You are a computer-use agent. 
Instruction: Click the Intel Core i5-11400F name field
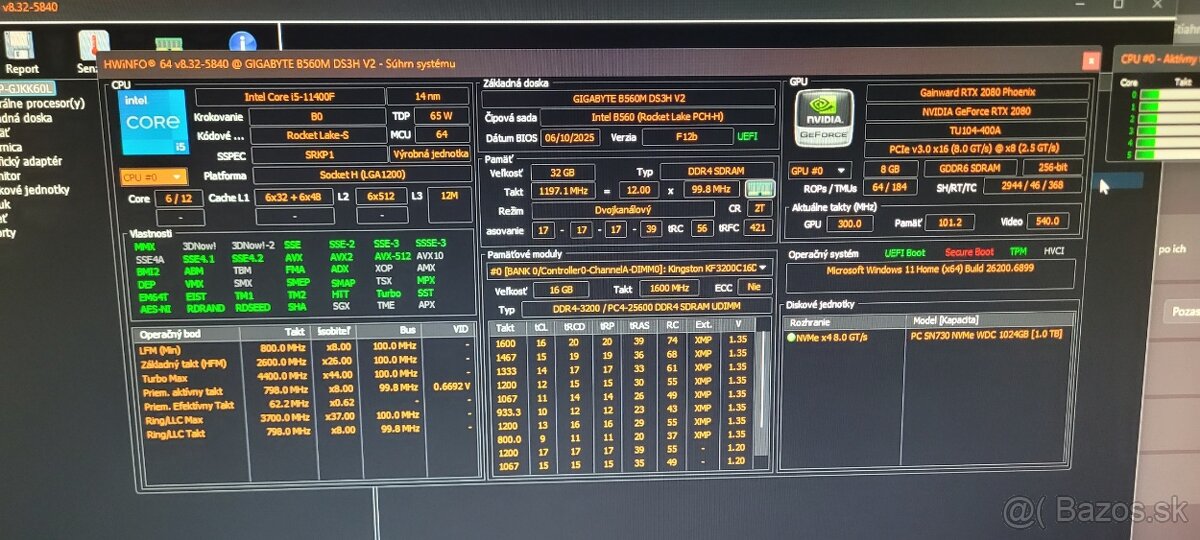click(289, 97)
